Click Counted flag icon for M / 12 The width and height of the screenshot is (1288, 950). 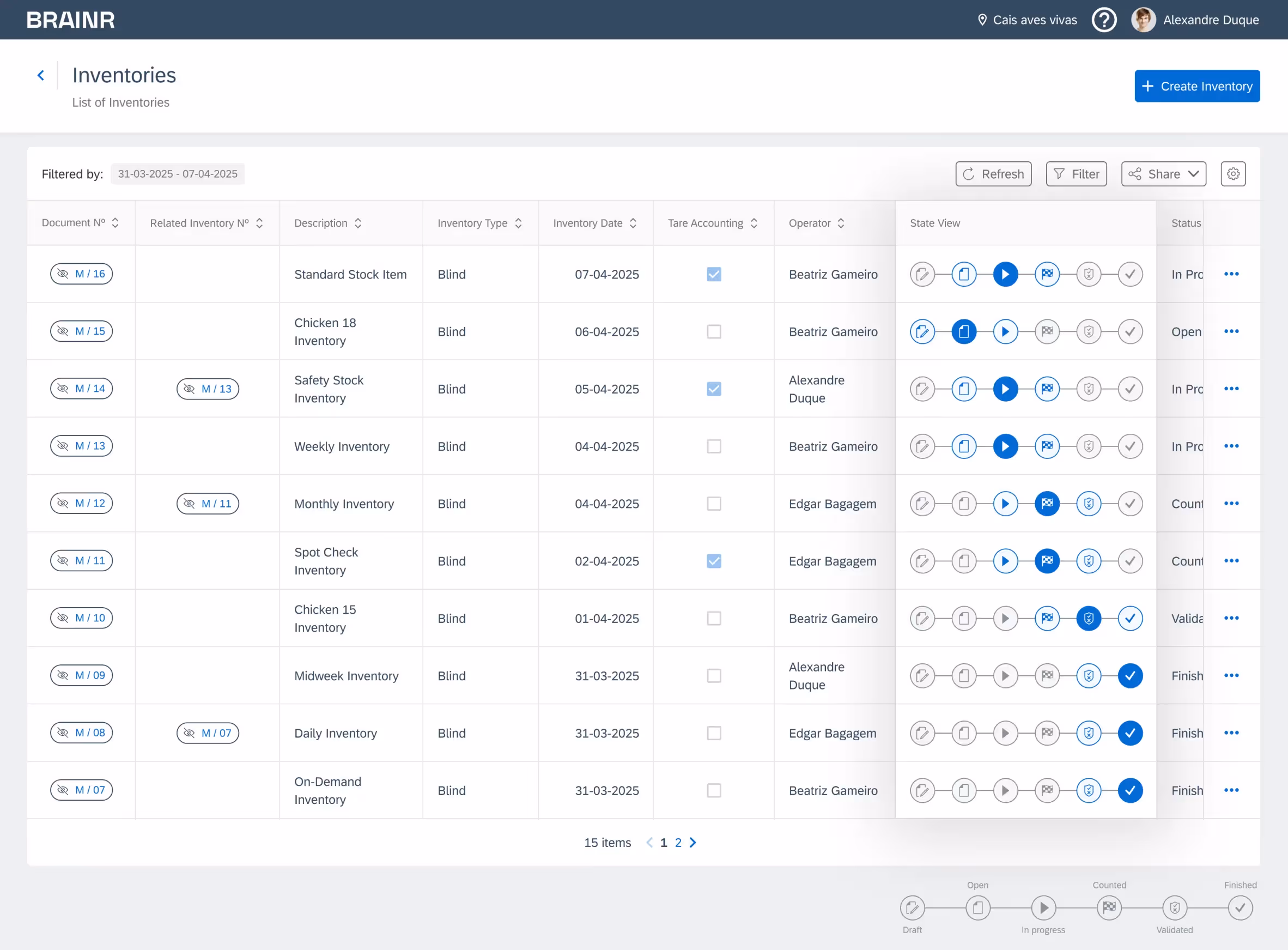click(x=1047, y=504)
